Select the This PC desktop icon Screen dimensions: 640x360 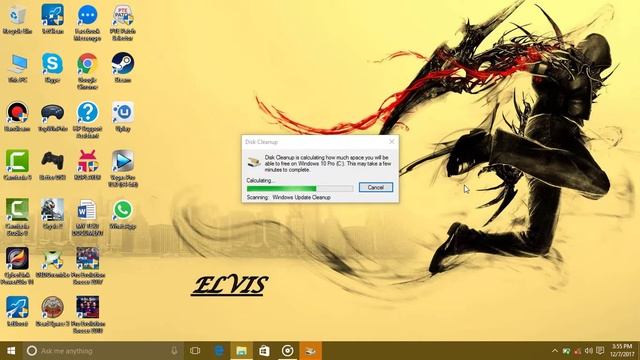click(x=17, y=69)
